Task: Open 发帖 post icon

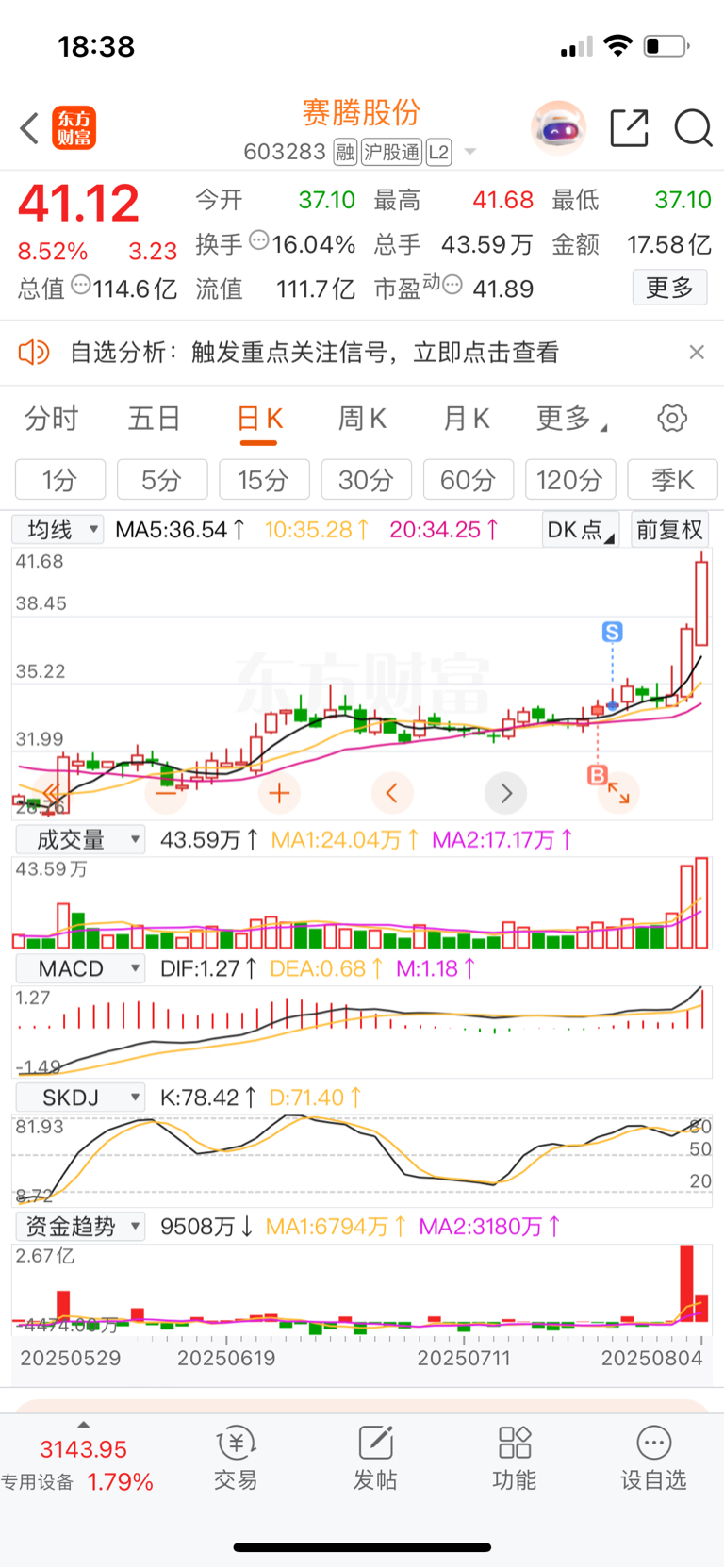Action: pyautogui.click(x=375, y=1458)
